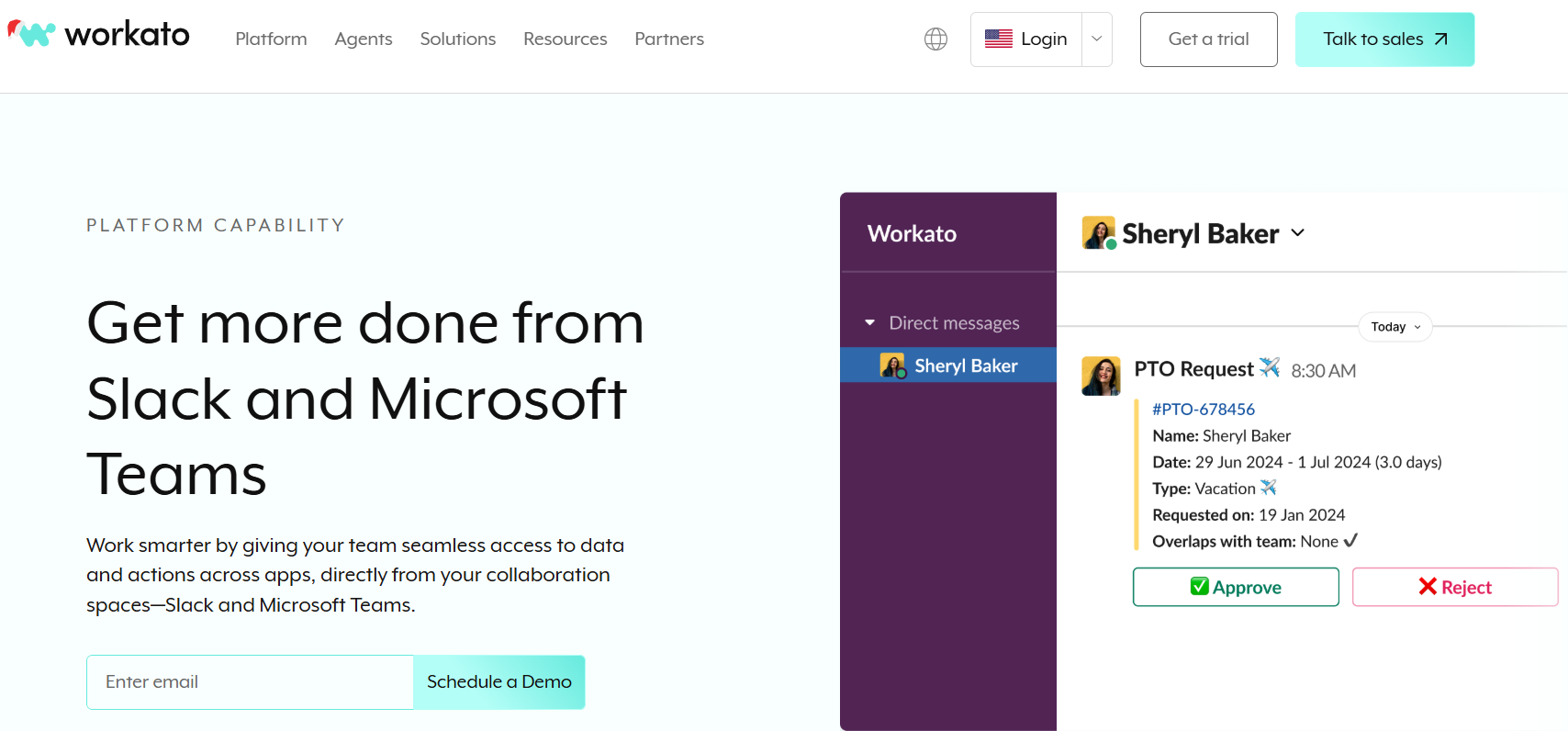Screen dimensions: 1568x731
Task: Click the Schedule a Demo button
Action: click(498, 681)
